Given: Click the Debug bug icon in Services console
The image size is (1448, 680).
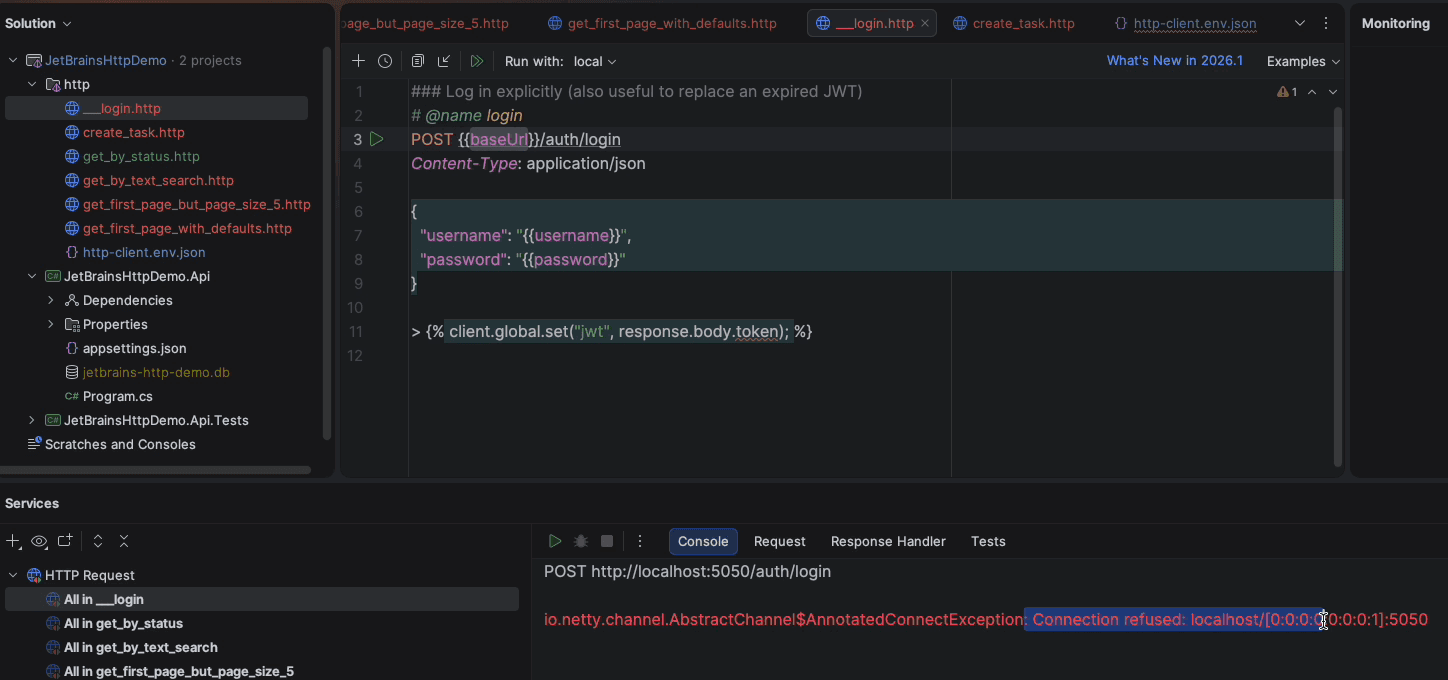Looking at the screenshot, I should pyautogui.click(x=581, y=541).
